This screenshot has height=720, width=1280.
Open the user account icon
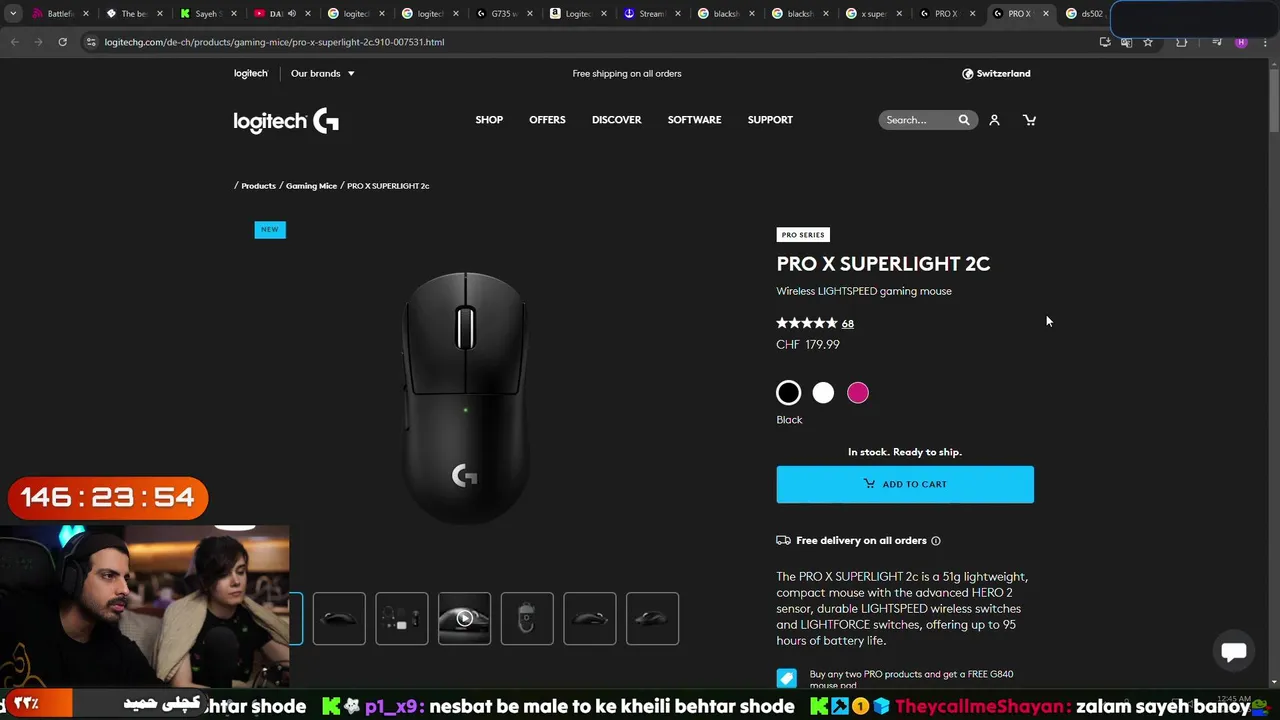click(x=994, y=120)
